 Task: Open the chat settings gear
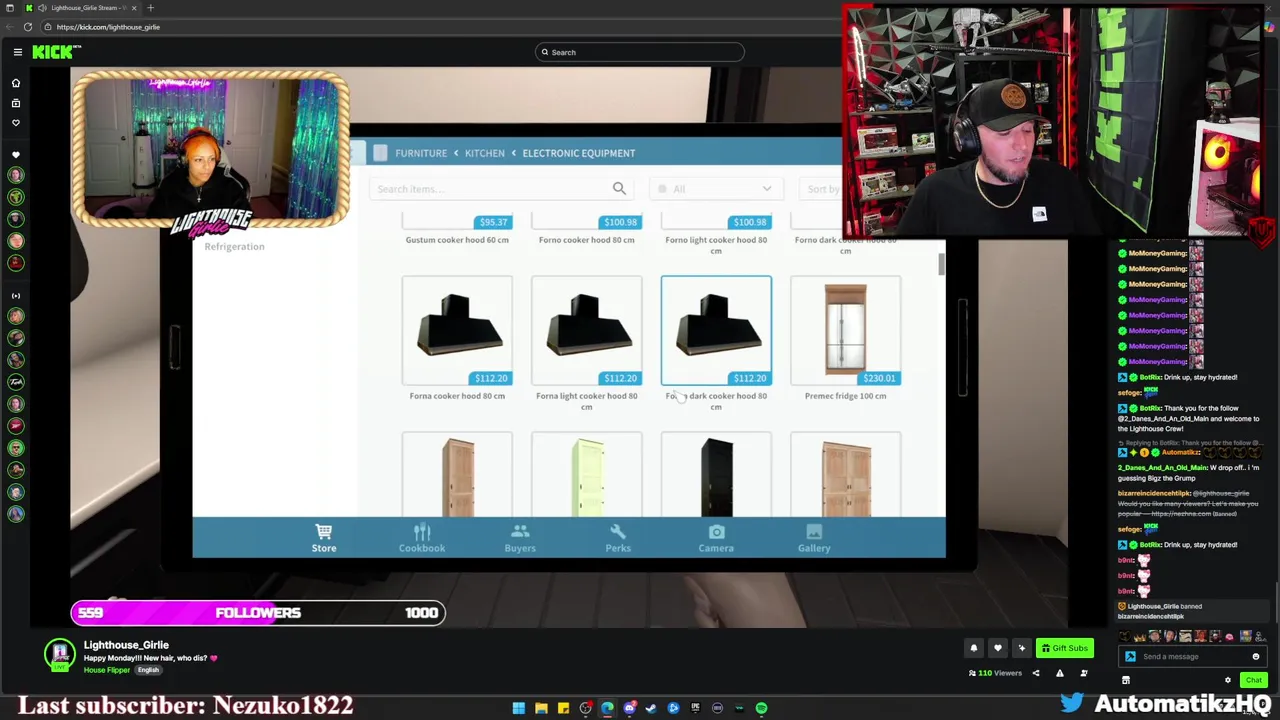[x=1228, y=680]
